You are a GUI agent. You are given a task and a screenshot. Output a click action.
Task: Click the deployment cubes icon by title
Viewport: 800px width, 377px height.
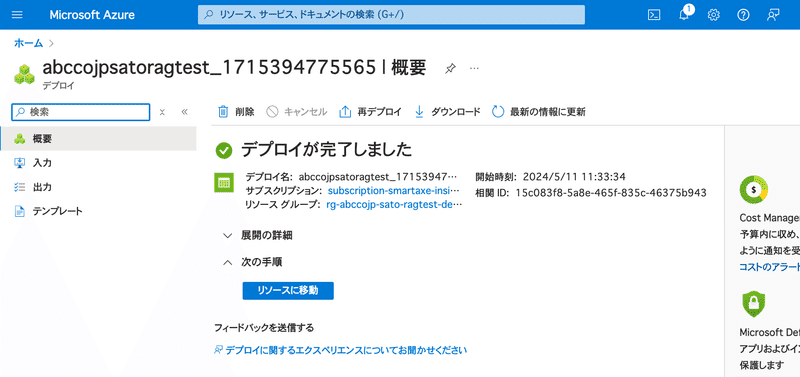click(24, 74)
